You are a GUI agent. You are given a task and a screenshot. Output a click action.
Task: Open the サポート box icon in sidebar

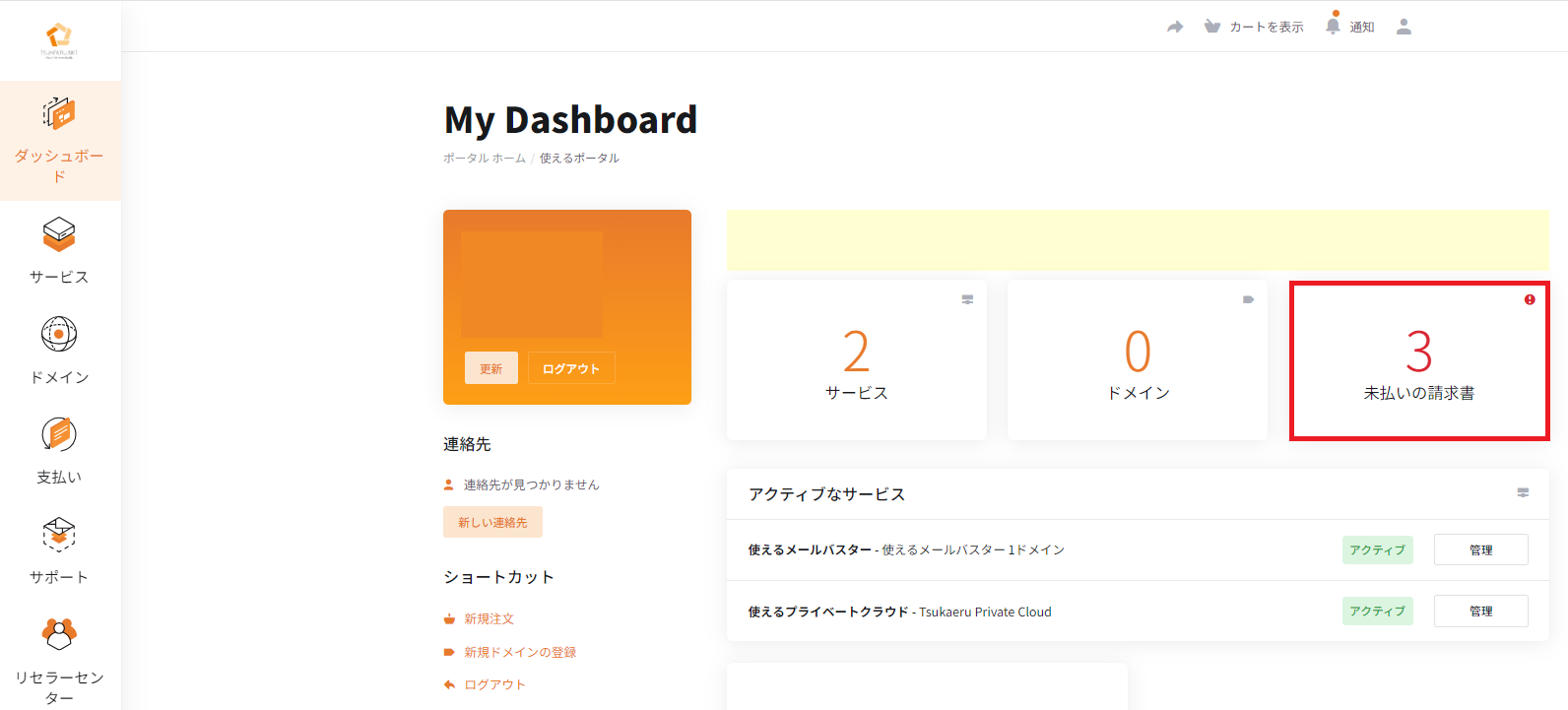(x=59, y=535)
